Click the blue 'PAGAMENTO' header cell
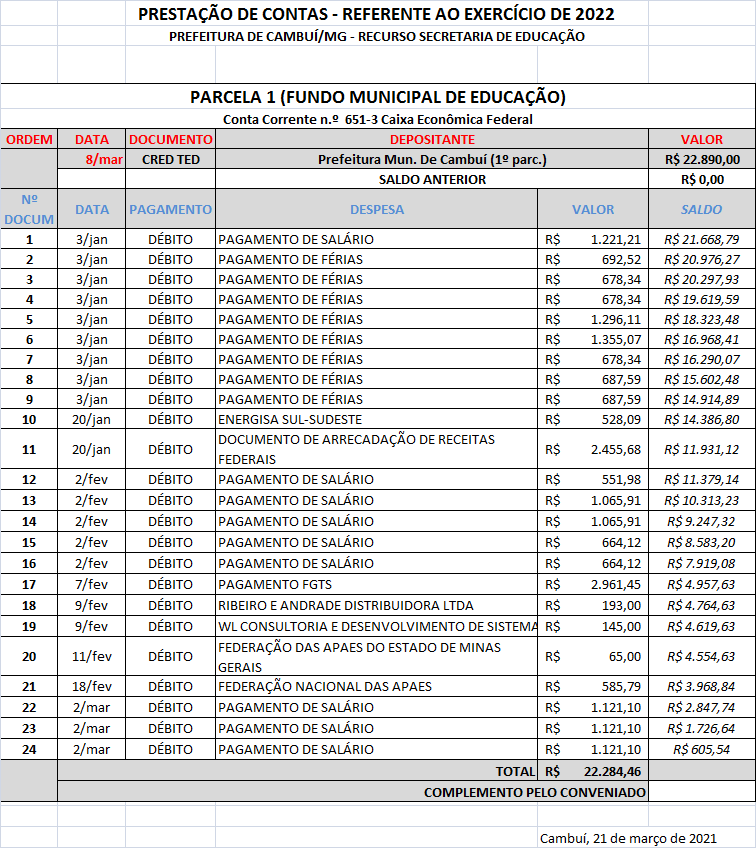The width and height of the screenshot is (756, 848). coord(170,209)
